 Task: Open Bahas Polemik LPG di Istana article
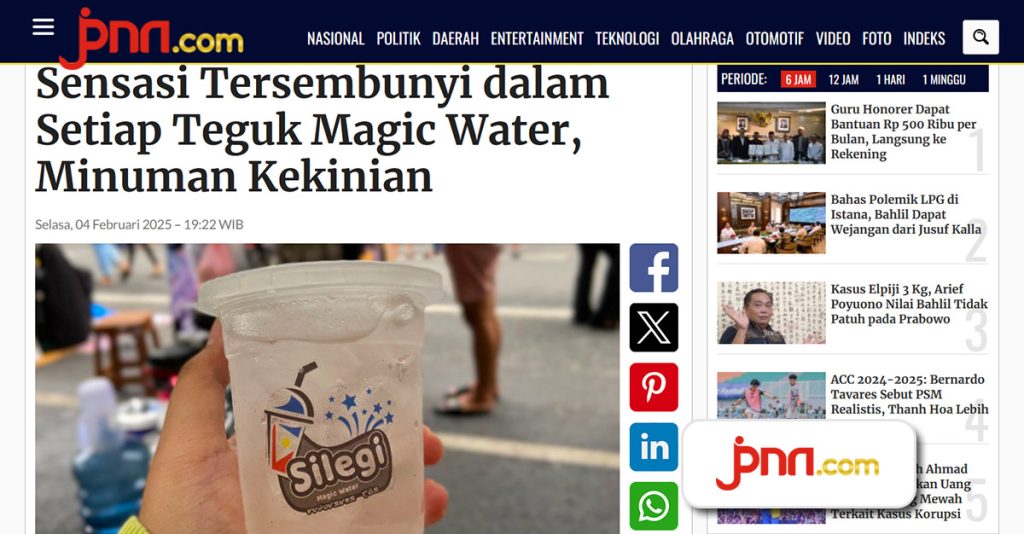pos(906,214)
